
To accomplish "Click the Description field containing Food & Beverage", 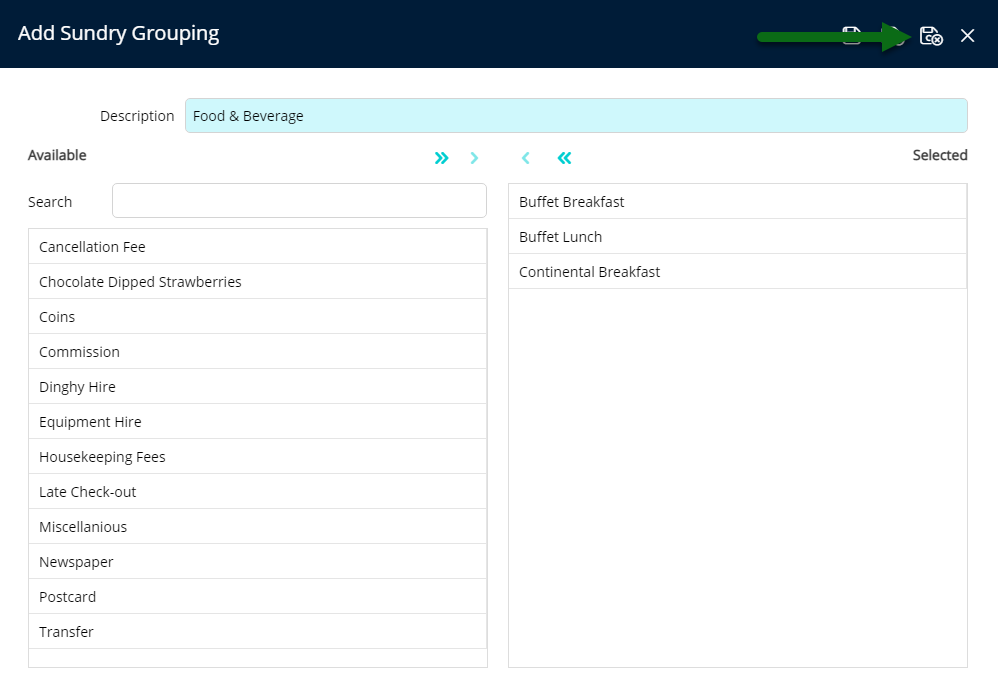I will 576,116.
